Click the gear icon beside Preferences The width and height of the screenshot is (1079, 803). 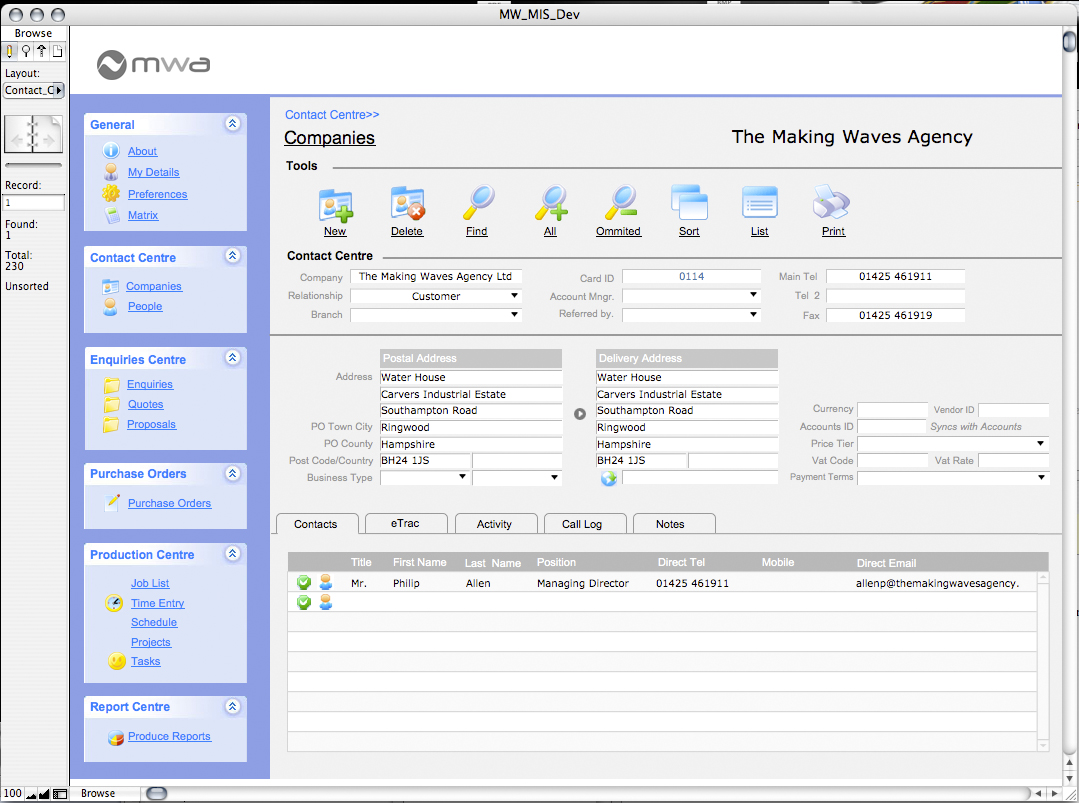click(x=111, y=194)
